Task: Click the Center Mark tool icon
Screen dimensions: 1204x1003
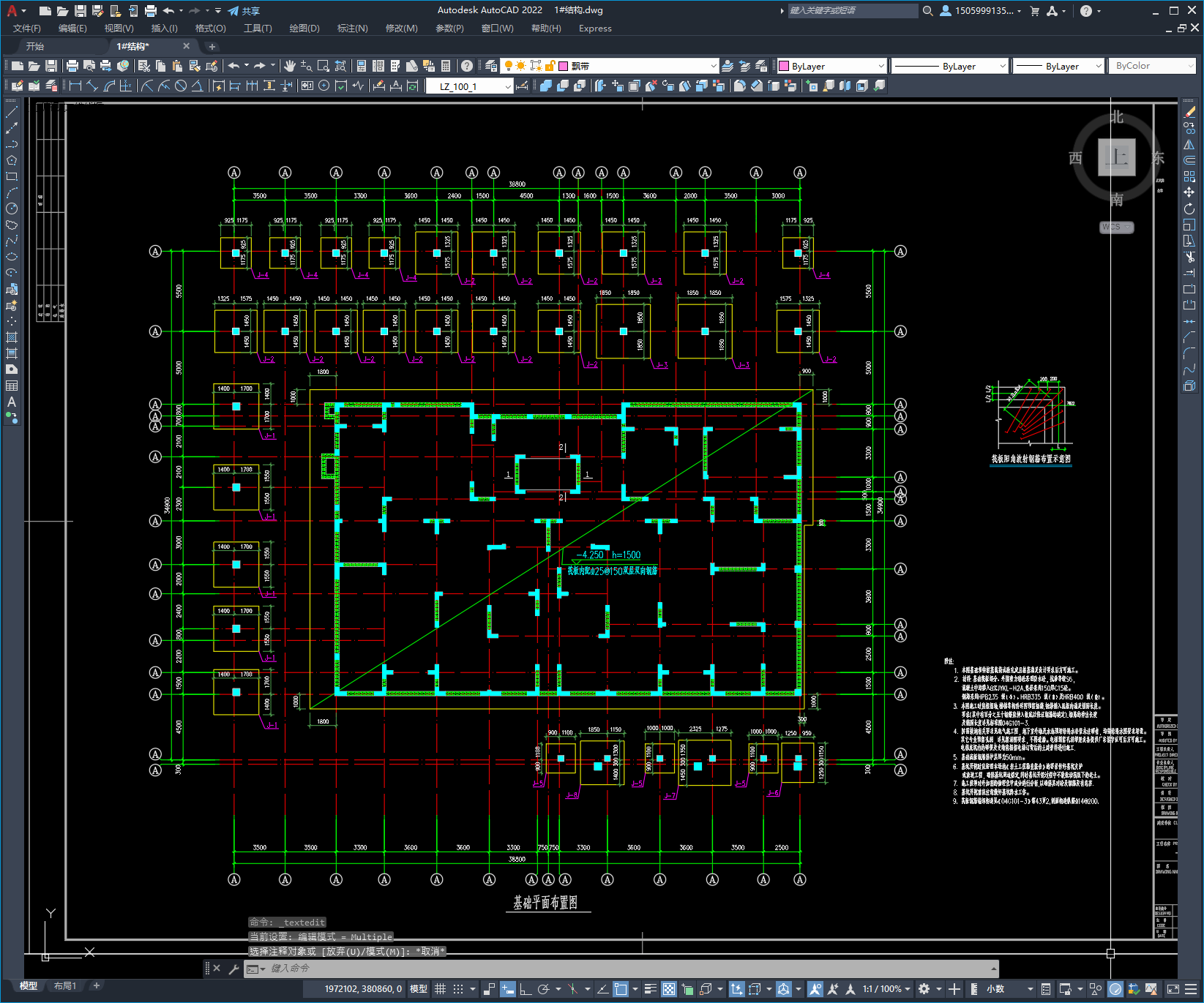Action: pyautogui.click(x=324, y=86)
